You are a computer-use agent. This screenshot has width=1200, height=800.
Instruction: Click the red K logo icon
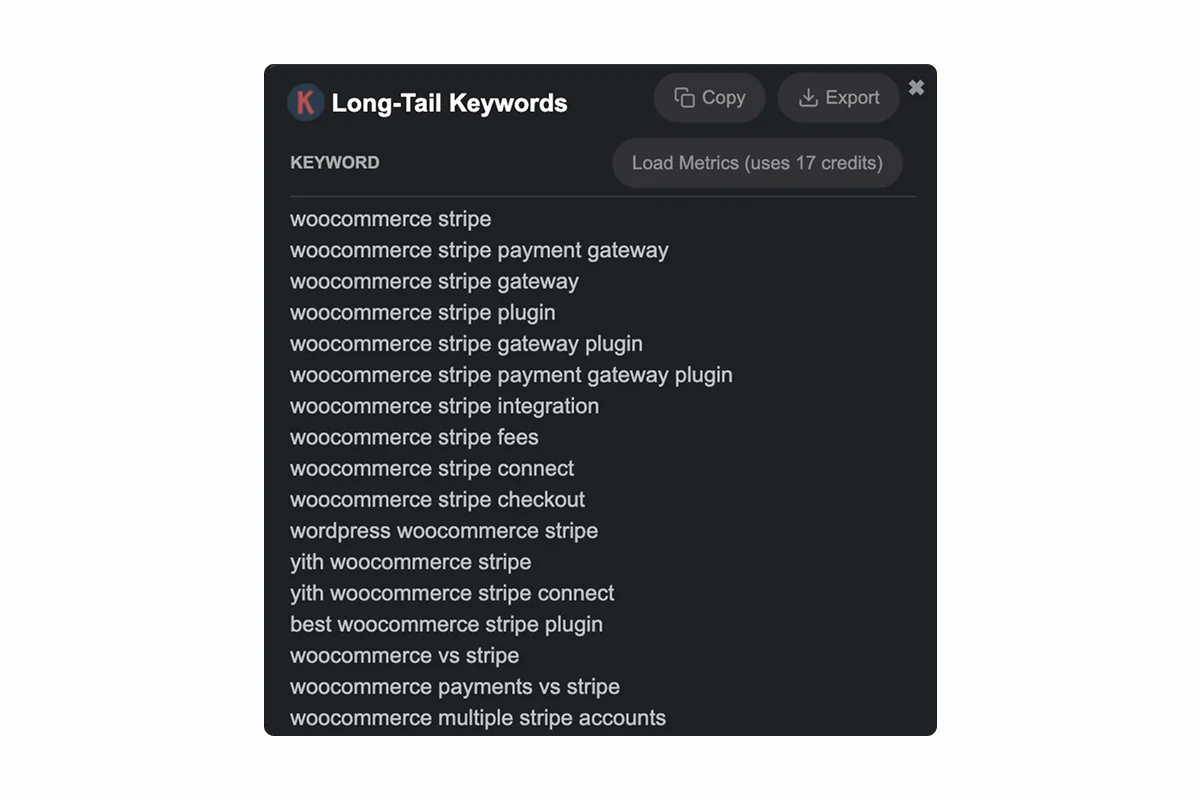click(x=305, y=102)
